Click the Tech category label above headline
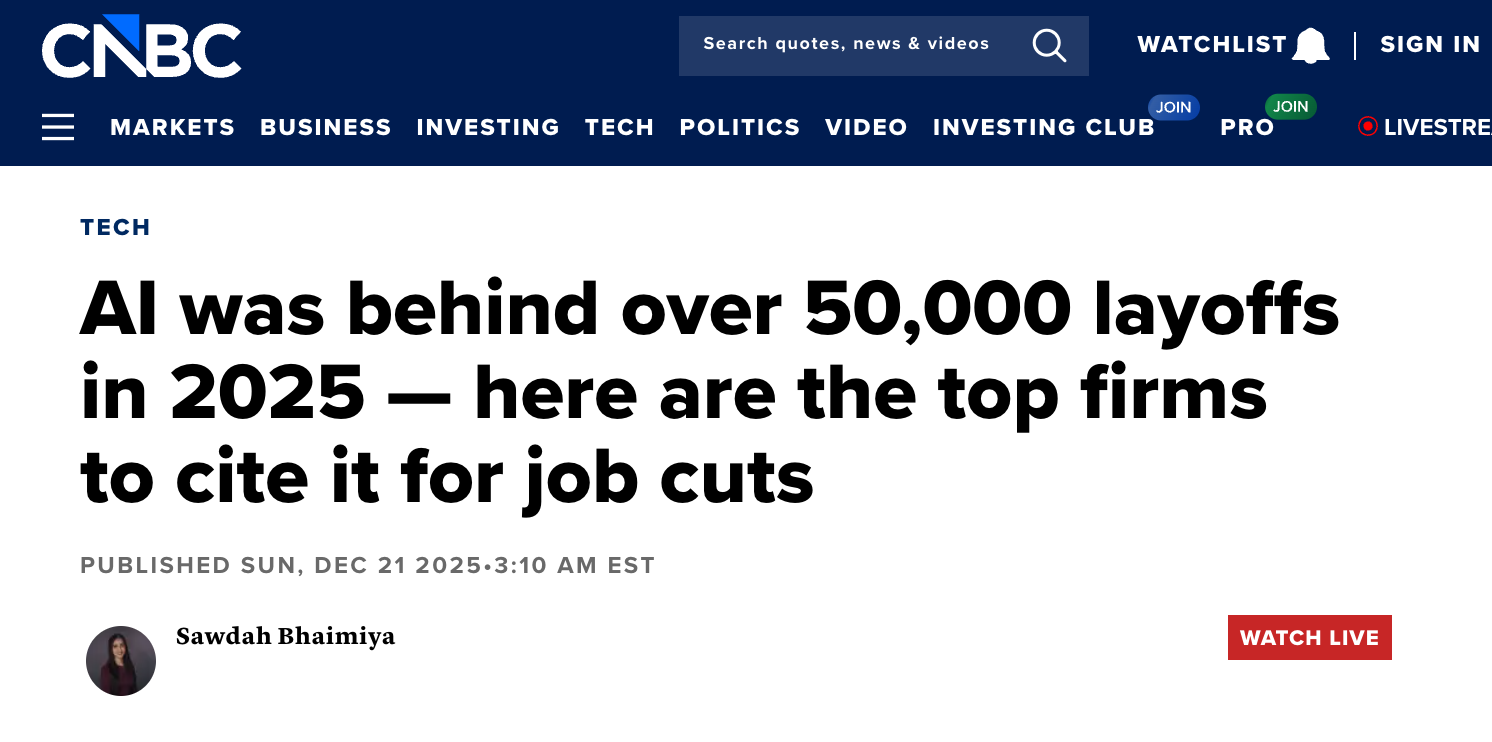Viewport: 1492px width, 742px height. click(x=115, y=228)
